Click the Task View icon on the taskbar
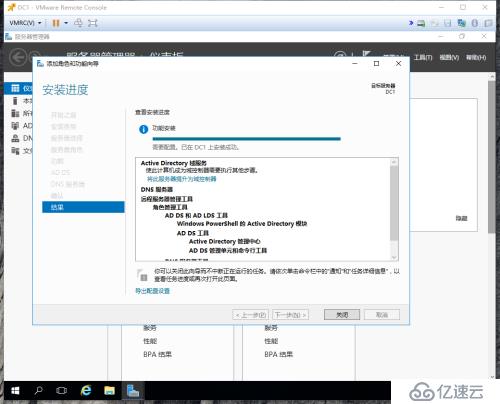 click(x=62, y=391)
